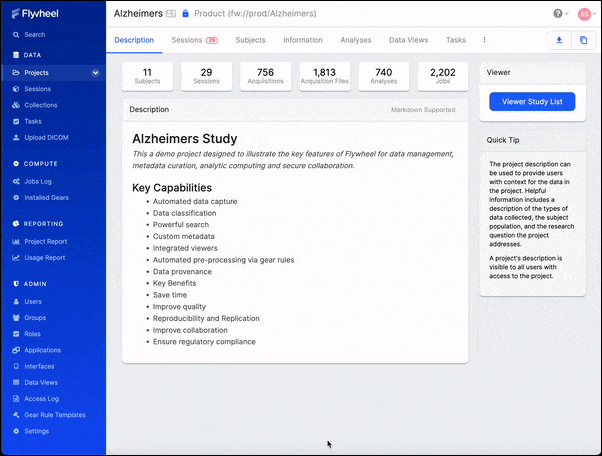Click the Data Views table icon in sidebar

tap(16, 382)
